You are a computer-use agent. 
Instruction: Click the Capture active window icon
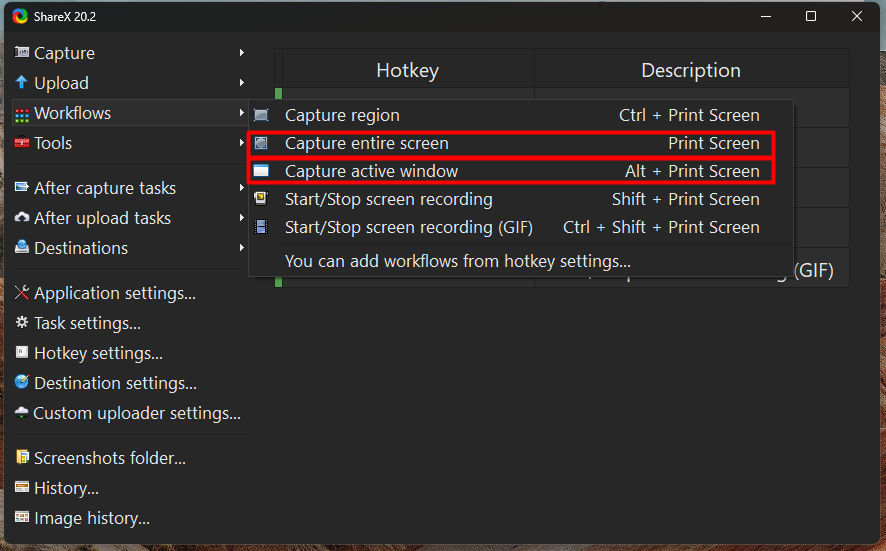click(261, 171)
